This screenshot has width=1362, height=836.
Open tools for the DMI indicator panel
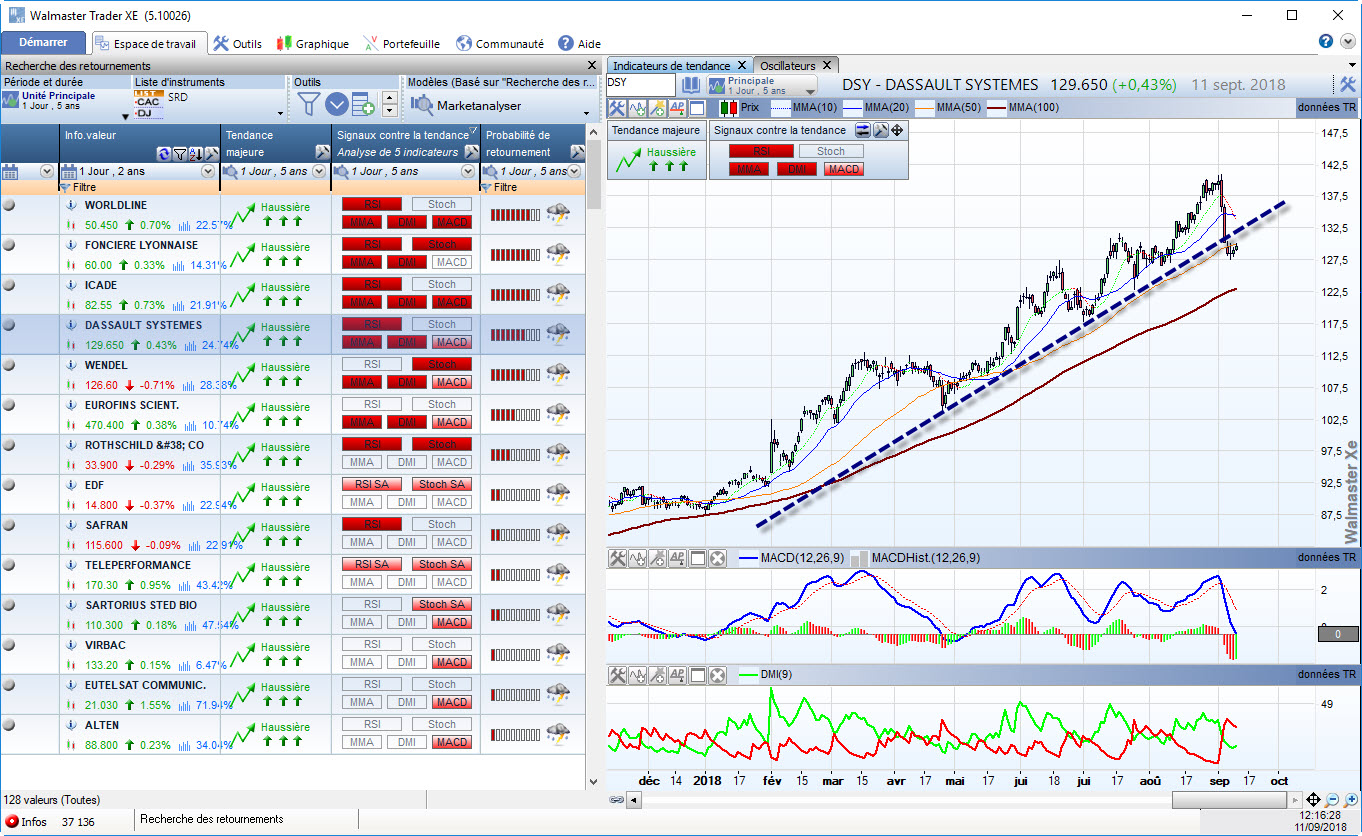(617, 675)
